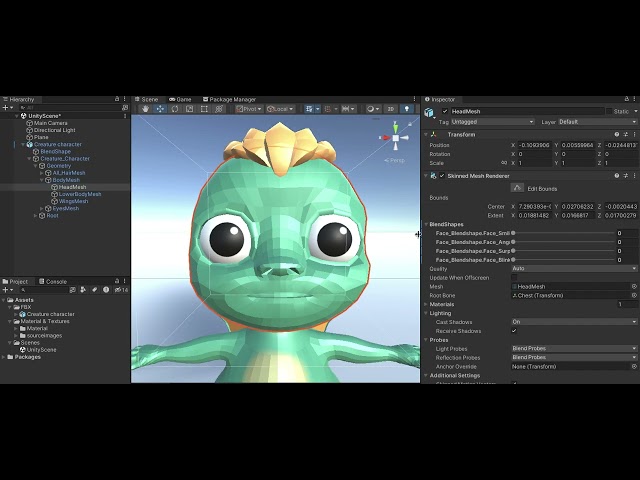This screenshot has height=480, width=640.
Task: Toggle perspective mode via Persp label
Action: pos(394,160)
